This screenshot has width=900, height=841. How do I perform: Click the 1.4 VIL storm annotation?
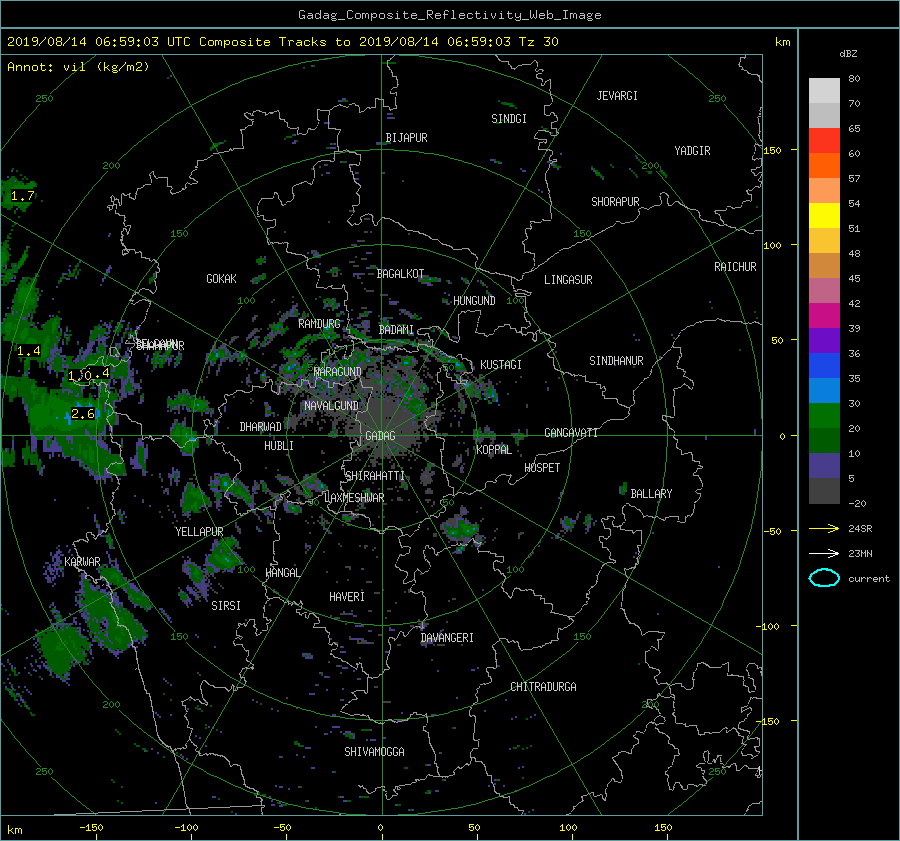tap(29, 351)
